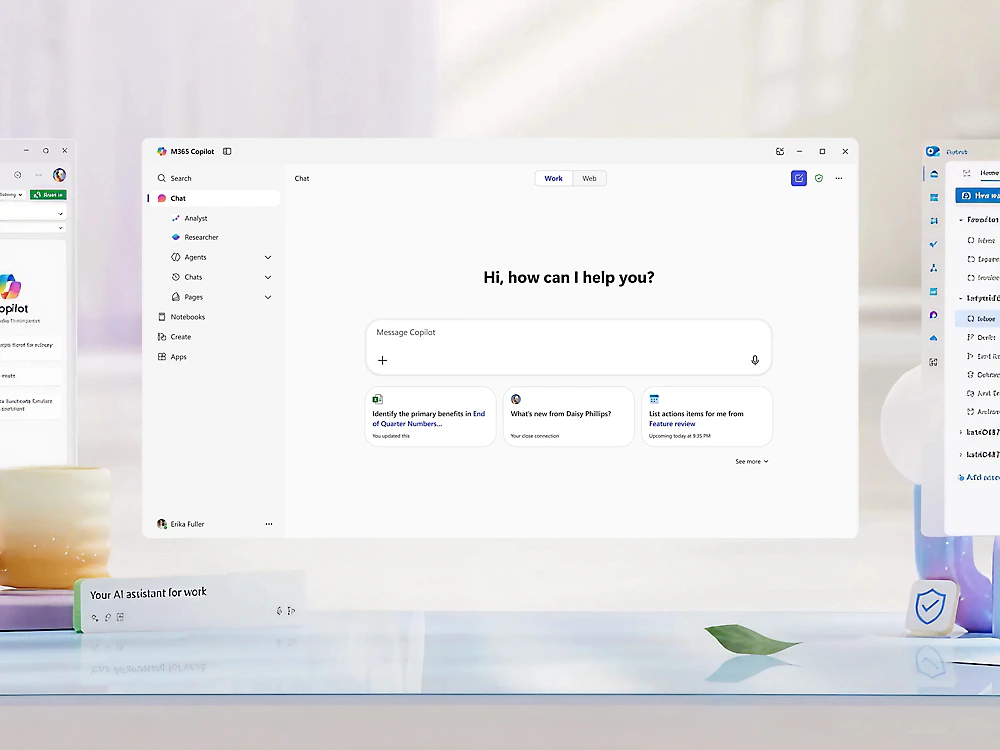Expand See more suggestions
Image resolution: width=1000 pixels, height=750 pixels.
click(x=751, y=461)
